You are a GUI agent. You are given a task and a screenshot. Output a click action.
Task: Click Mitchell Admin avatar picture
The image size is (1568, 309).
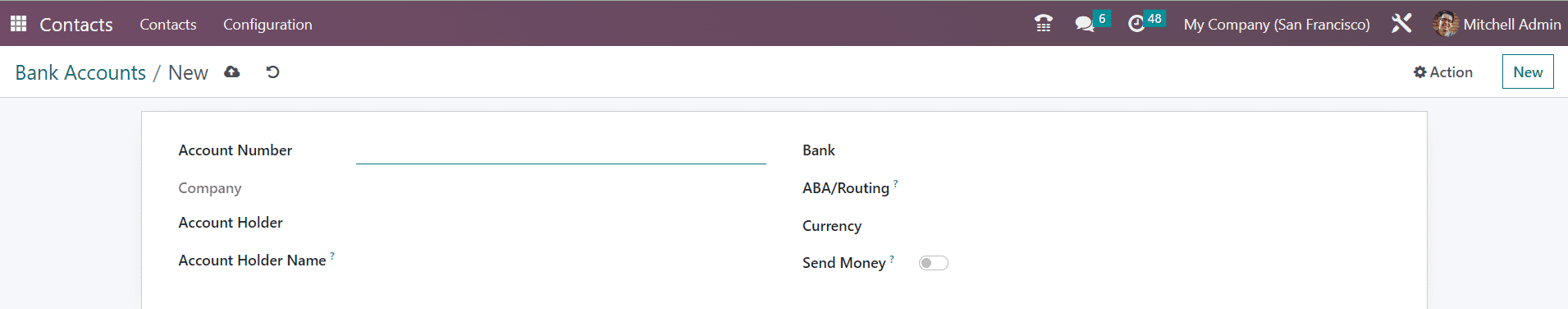1445,24
